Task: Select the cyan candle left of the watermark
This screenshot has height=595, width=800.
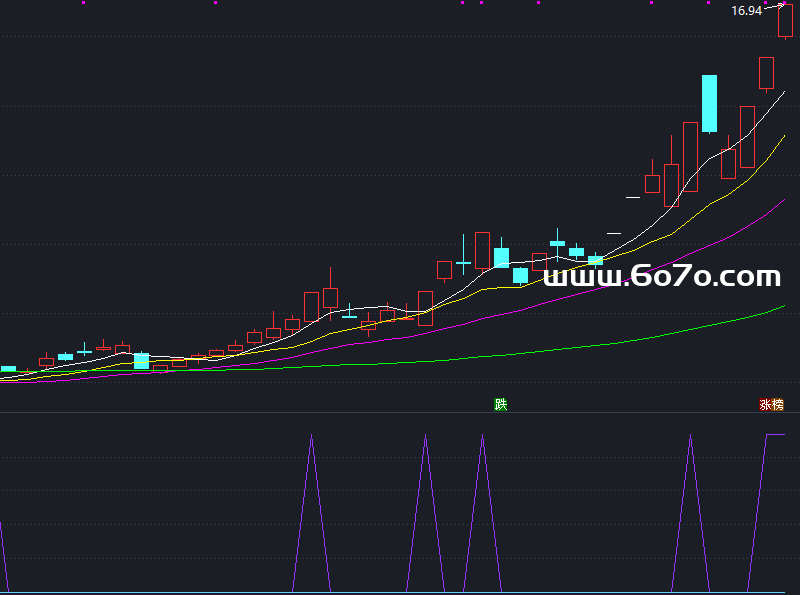Action: 520,275
